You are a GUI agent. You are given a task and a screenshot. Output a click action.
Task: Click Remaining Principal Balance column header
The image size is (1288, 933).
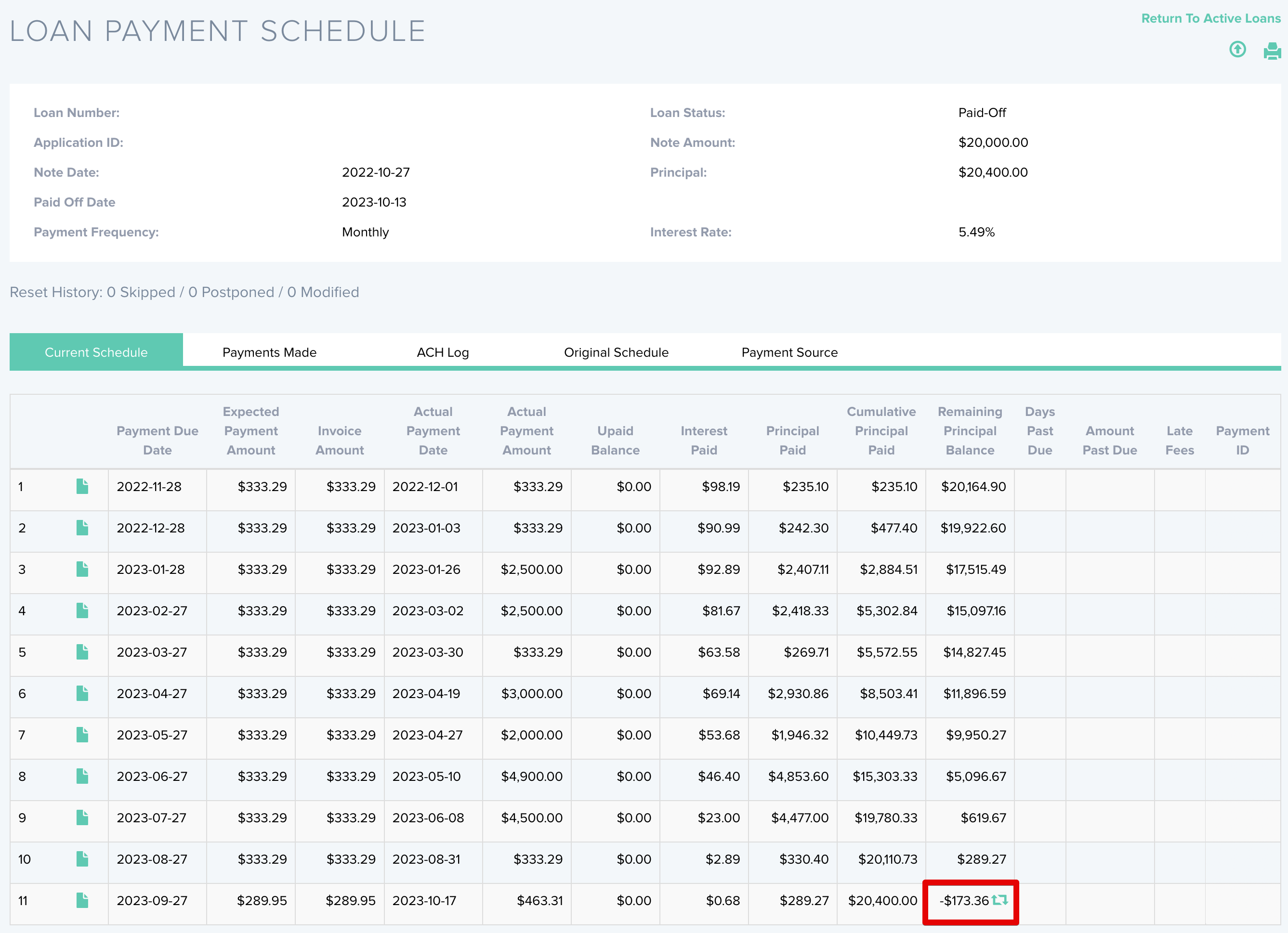coord(970,431)
